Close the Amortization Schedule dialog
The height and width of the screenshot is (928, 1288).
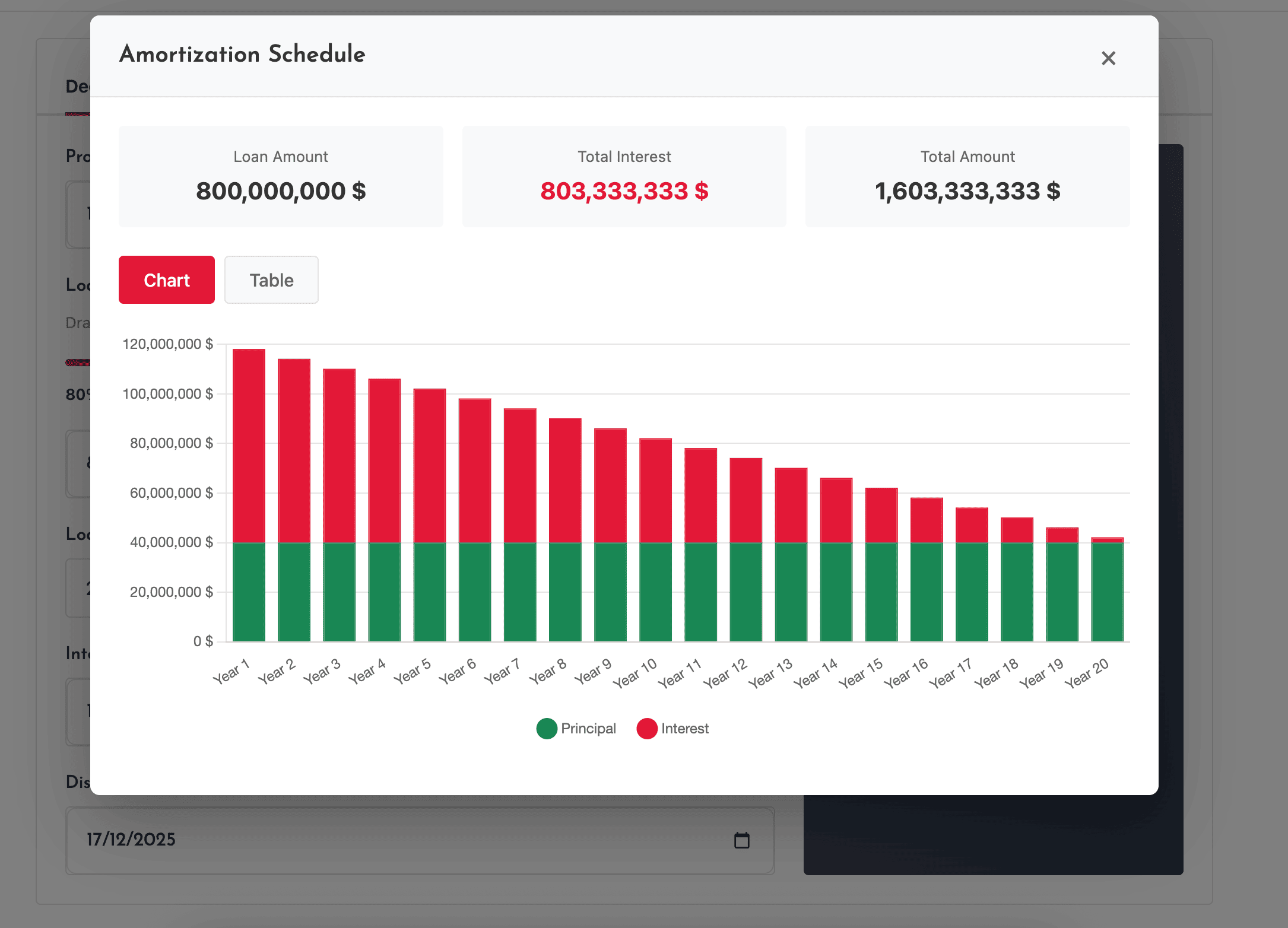tap(1108, 58)
